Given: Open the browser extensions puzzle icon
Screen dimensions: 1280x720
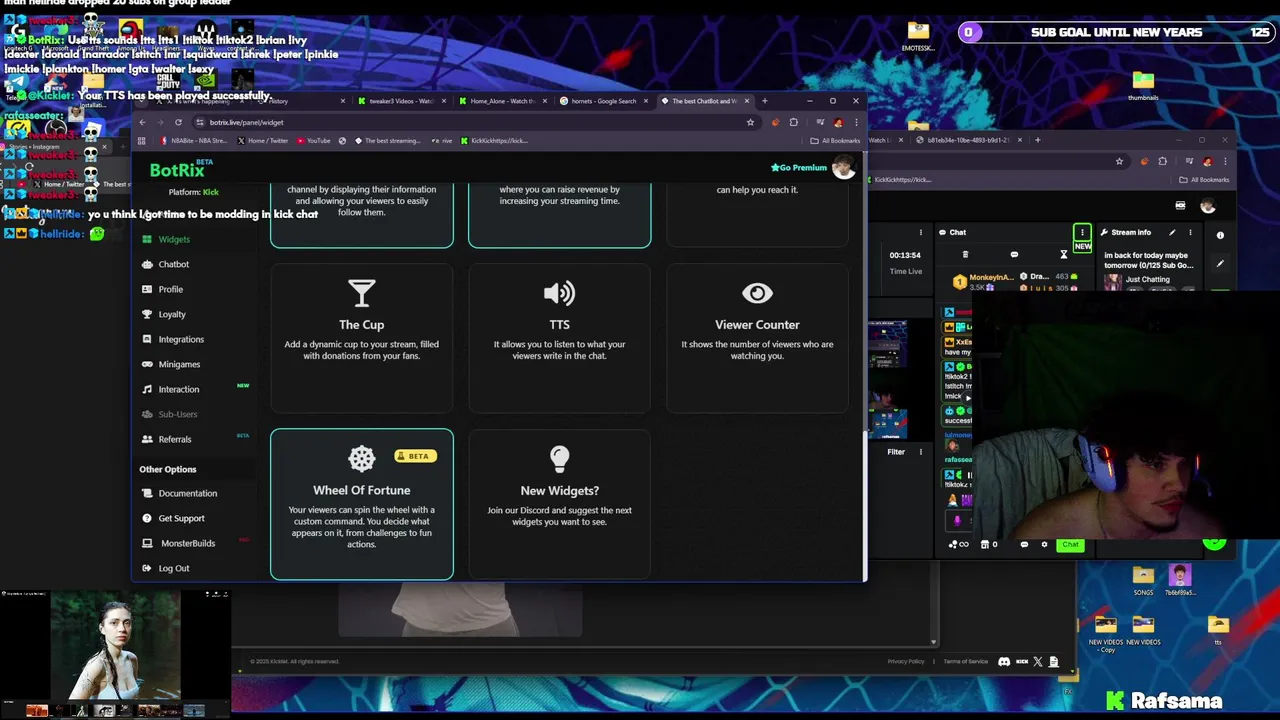Looking at the screenshot, I should point(793,122).
